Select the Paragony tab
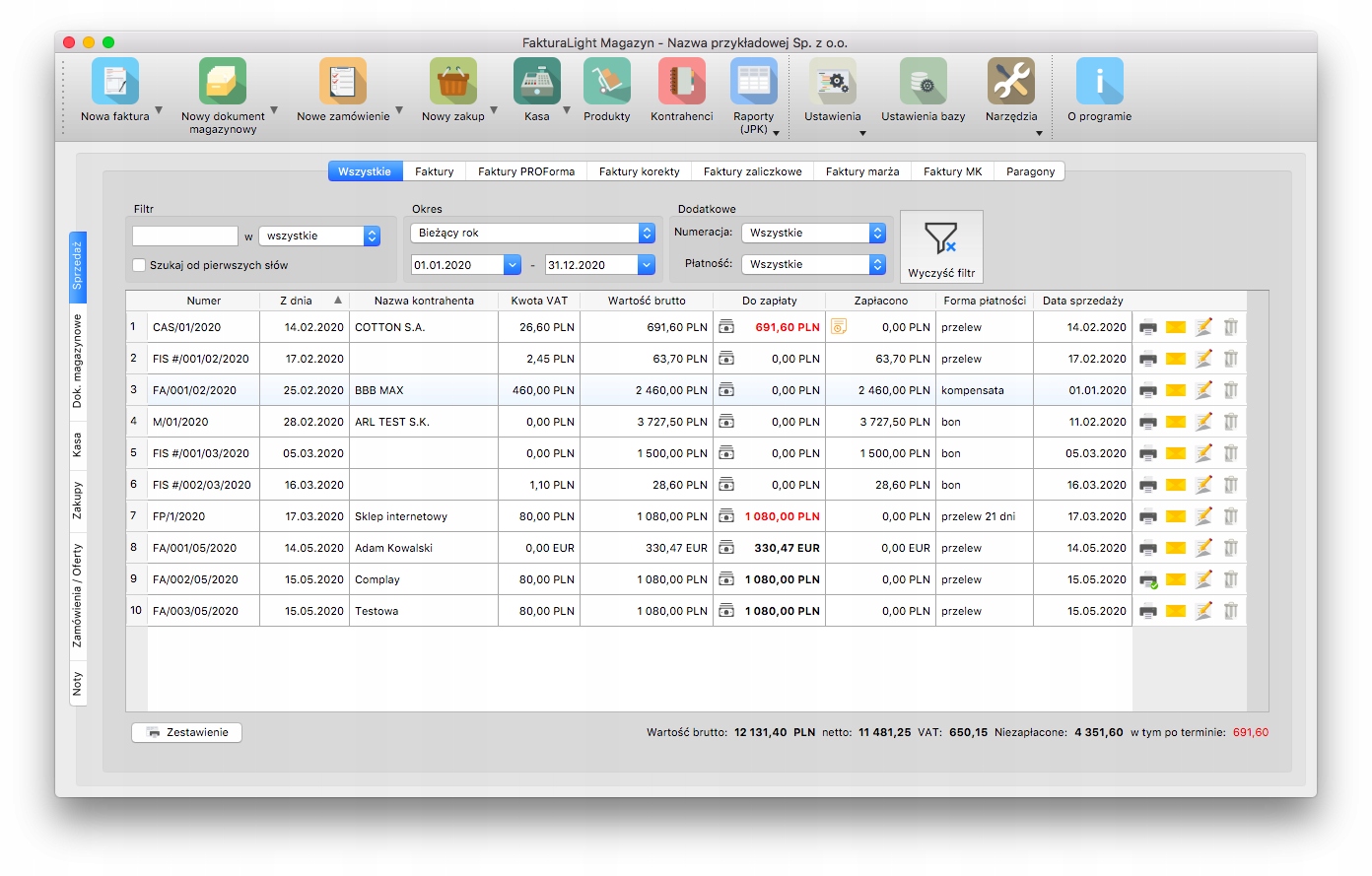 point(1030,171)
